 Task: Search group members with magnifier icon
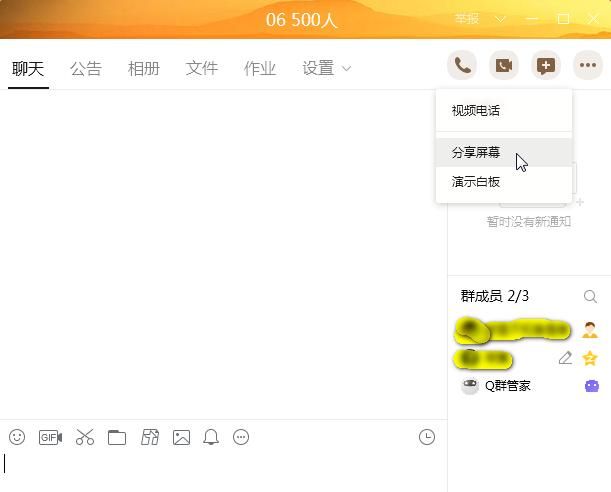590,296
